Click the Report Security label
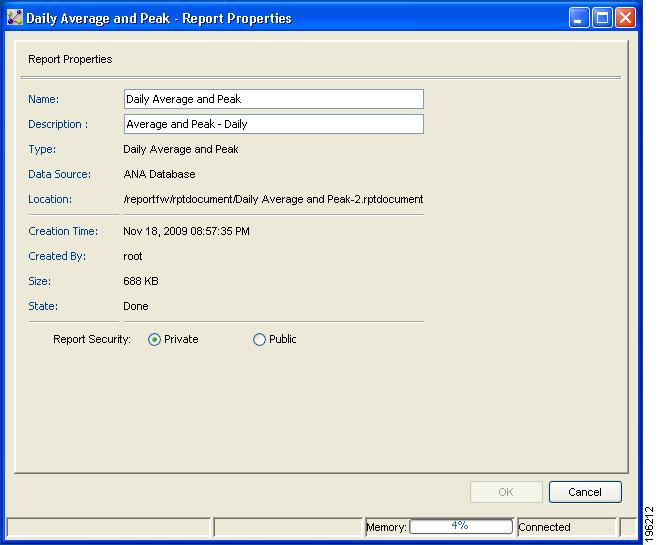 point(92,340)
